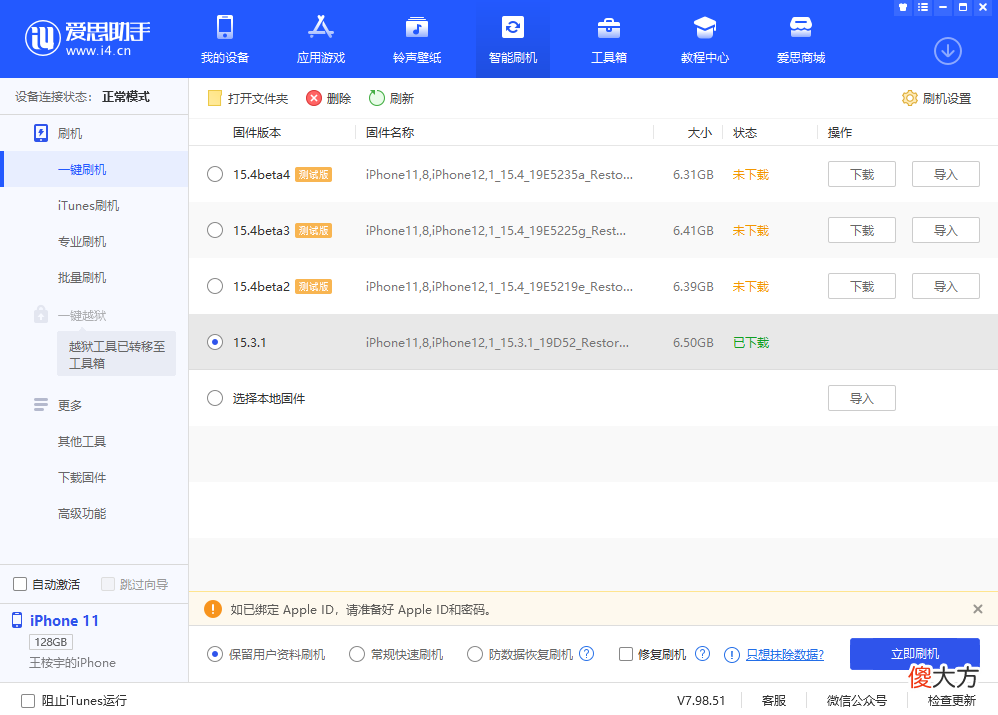The image size is (998, 715).
Task: Click 客服 in status bar
Action: coord(774,700)
